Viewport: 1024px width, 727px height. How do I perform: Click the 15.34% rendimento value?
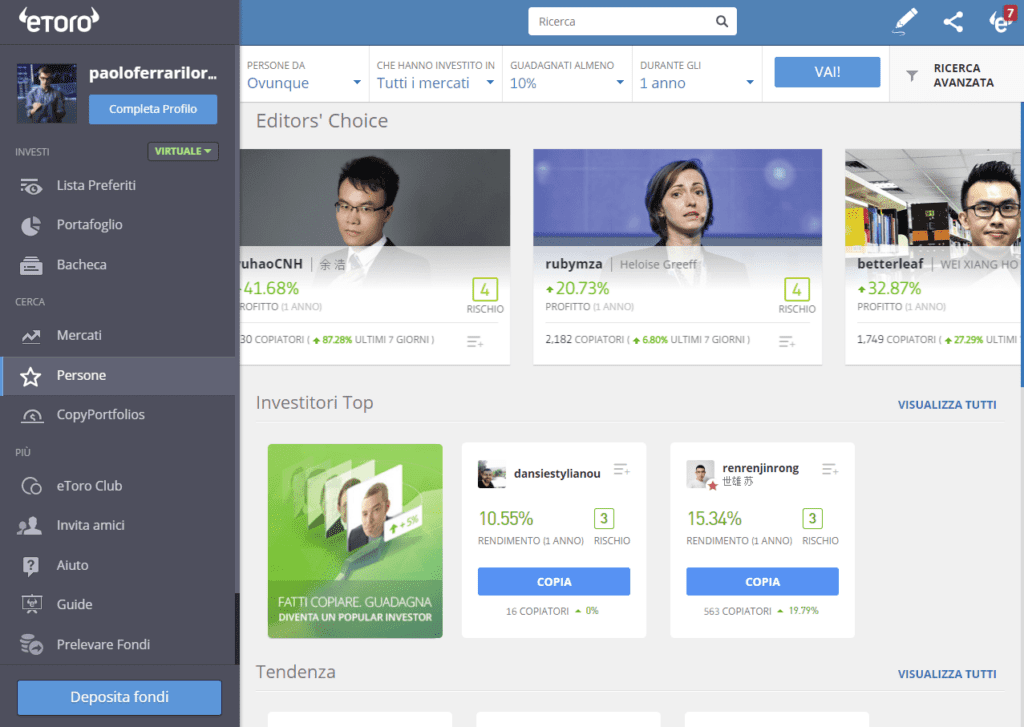pos(714,519)
